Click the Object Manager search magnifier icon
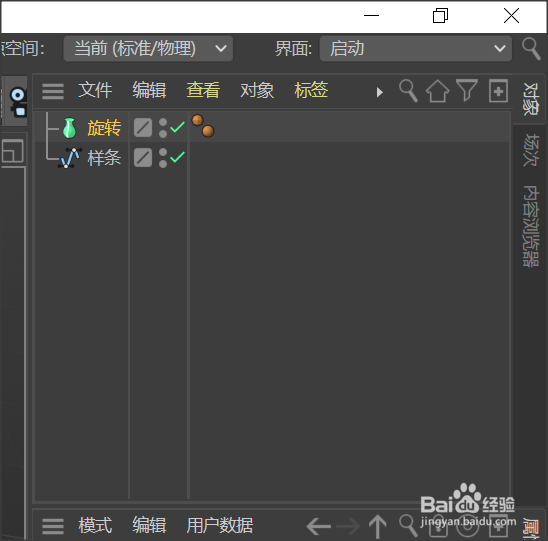The image size is (548, 541). tap(408, 91)
